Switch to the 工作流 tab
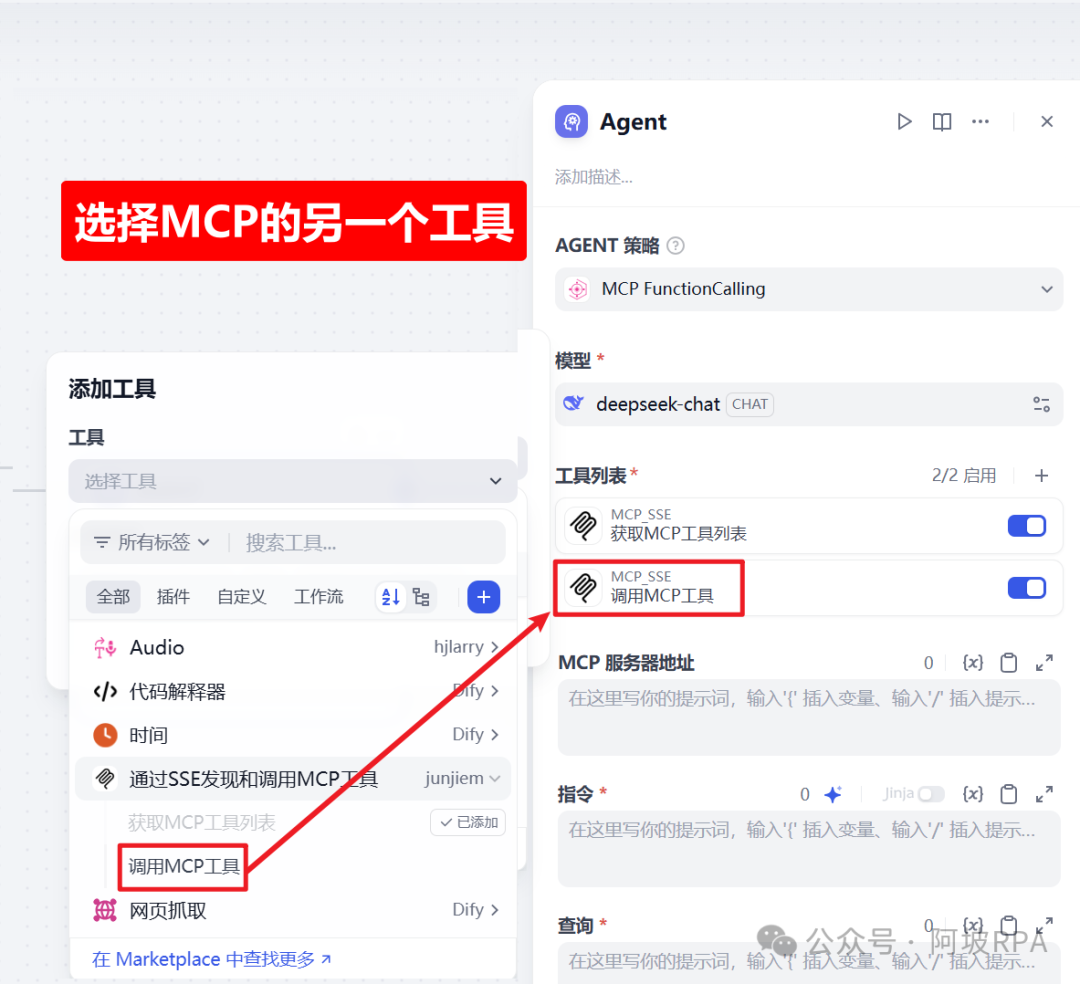The width and height of the screenshot is (1080, 984). pyautogui.click(x=318, y=596)
